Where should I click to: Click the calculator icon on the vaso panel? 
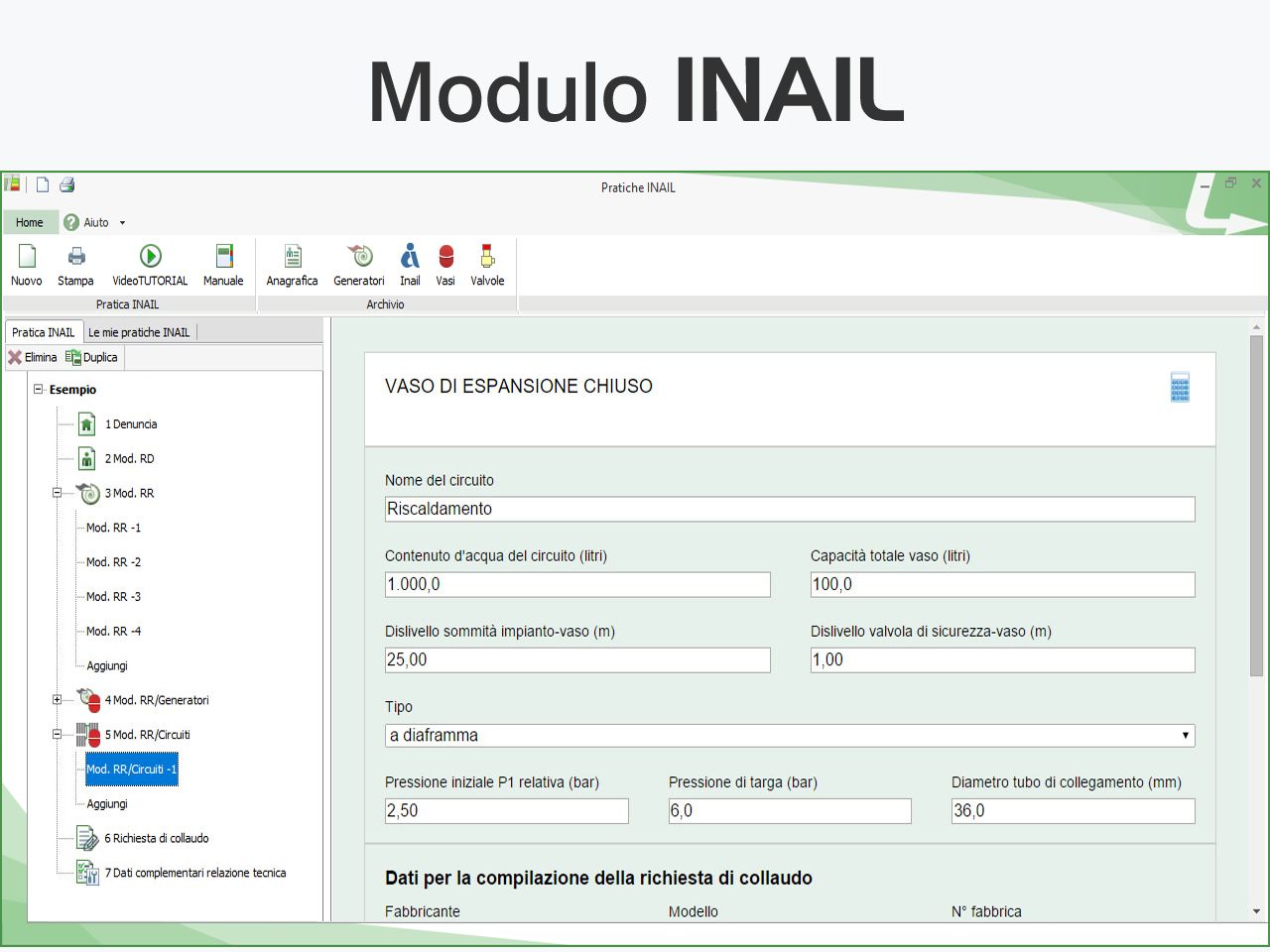[x=1180, y=388]
